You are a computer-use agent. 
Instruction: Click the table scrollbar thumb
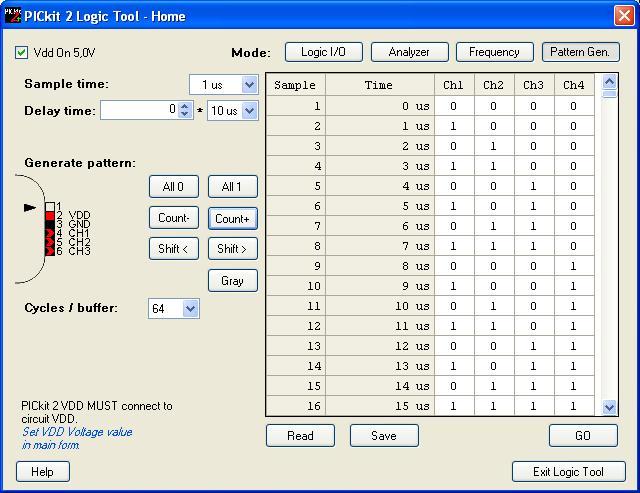(609, 94)
